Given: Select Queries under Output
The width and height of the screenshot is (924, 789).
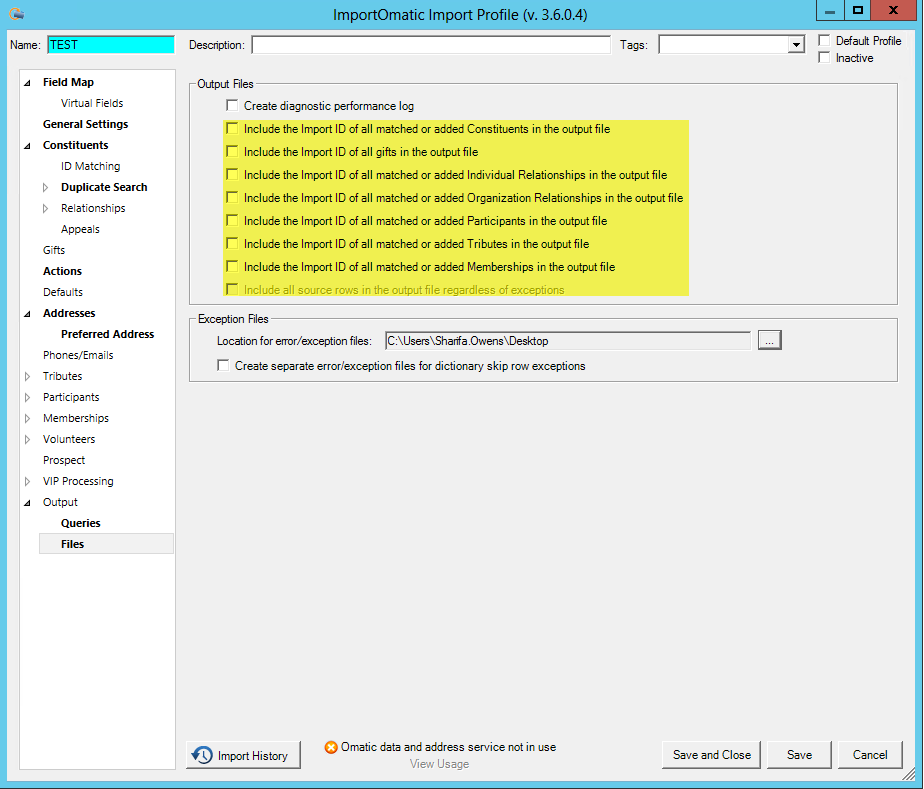Looking at the screenshot, I should pyautogui.click(x=80, y=523).
